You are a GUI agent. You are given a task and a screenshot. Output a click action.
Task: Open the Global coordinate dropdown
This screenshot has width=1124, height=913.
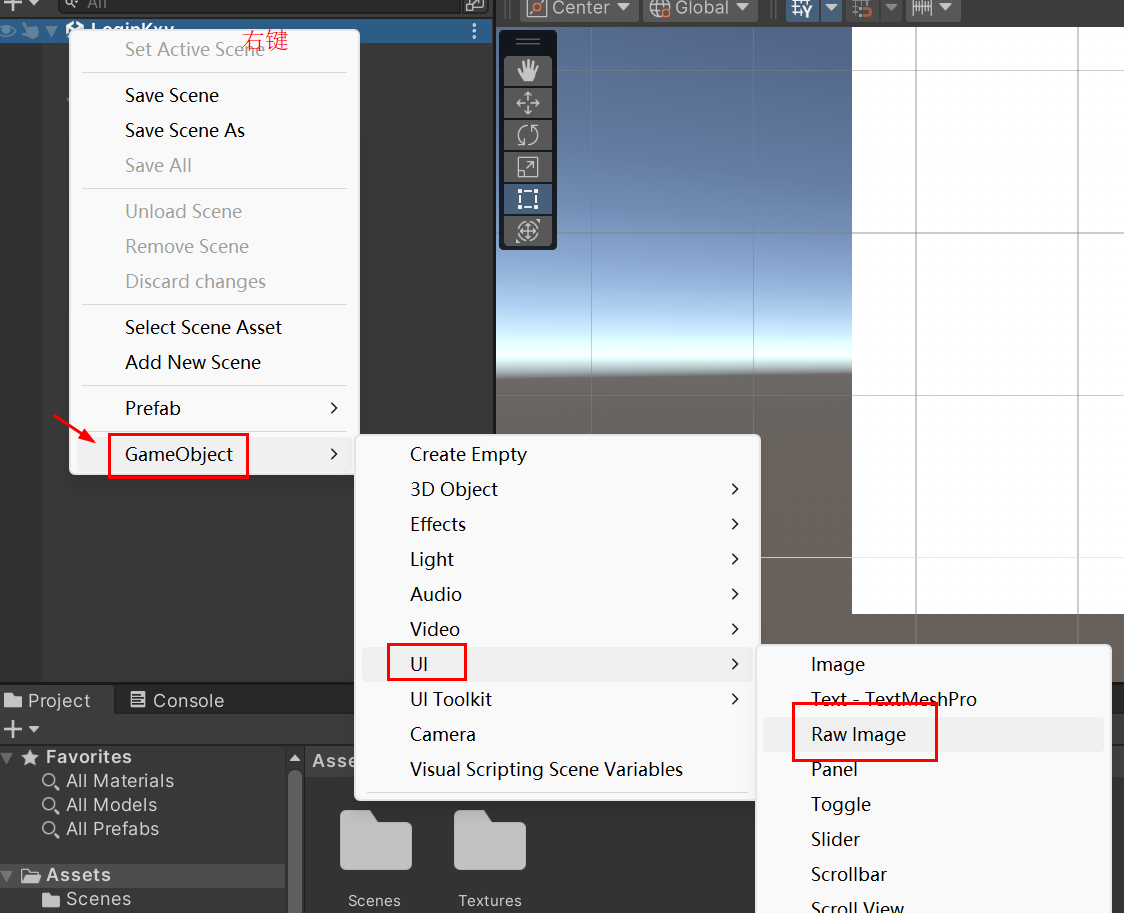[x=700, y=9]
